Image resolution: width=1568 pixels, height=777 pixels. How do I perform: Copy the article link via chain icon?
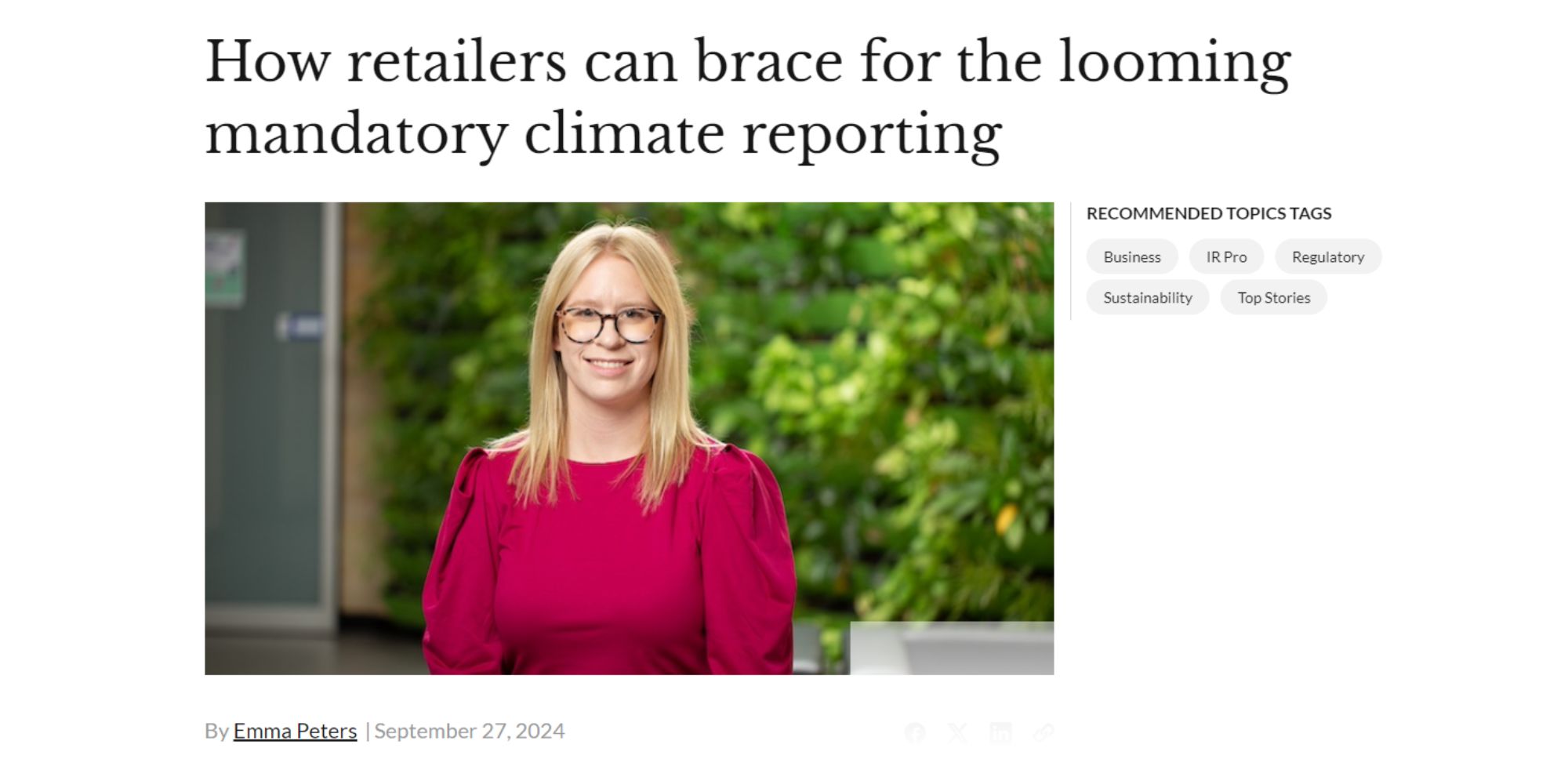point(1044,733)
